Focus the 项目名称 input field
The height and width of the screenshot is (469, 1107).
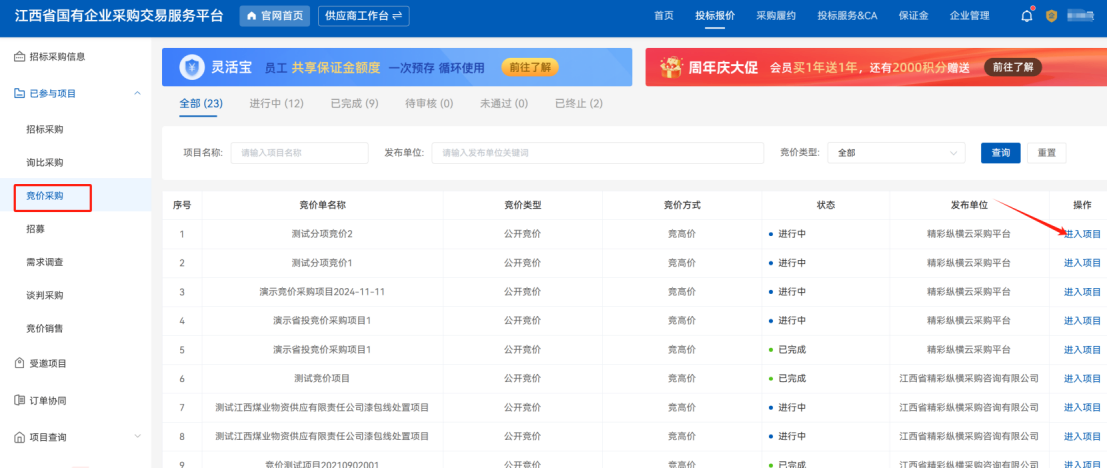(x=299, y=153)
